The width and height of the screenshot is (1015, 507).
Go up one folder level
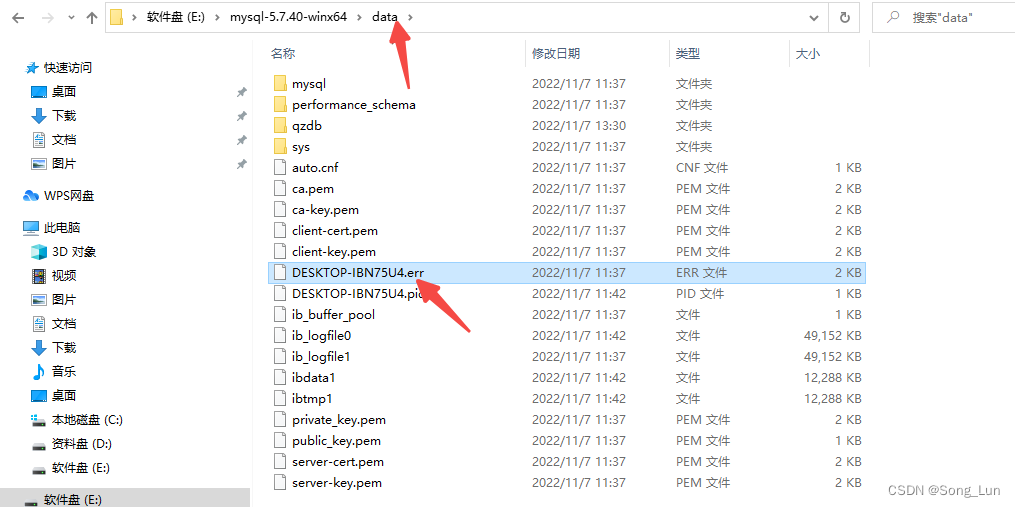[91, 18]
